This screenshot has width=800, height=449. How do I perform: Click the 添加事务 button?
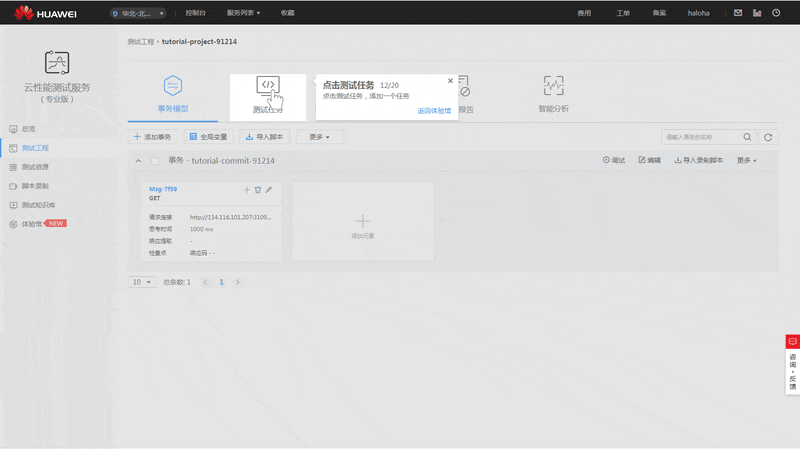point(153,137)
